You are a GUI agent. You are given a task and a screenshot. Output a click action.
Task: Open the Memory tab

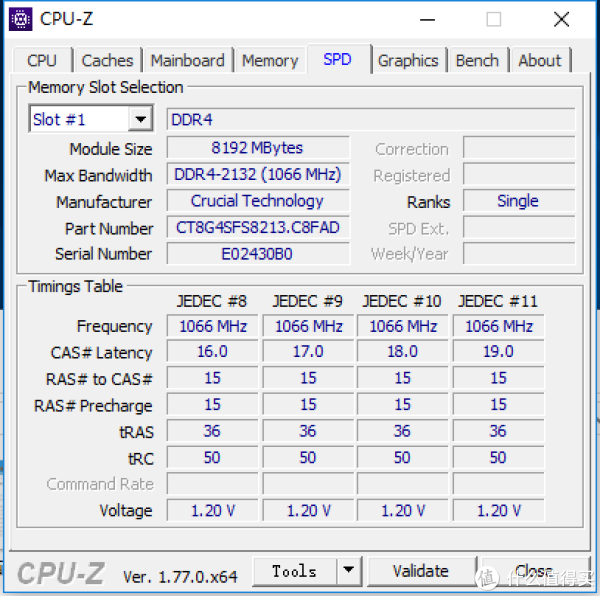(270, 60)
